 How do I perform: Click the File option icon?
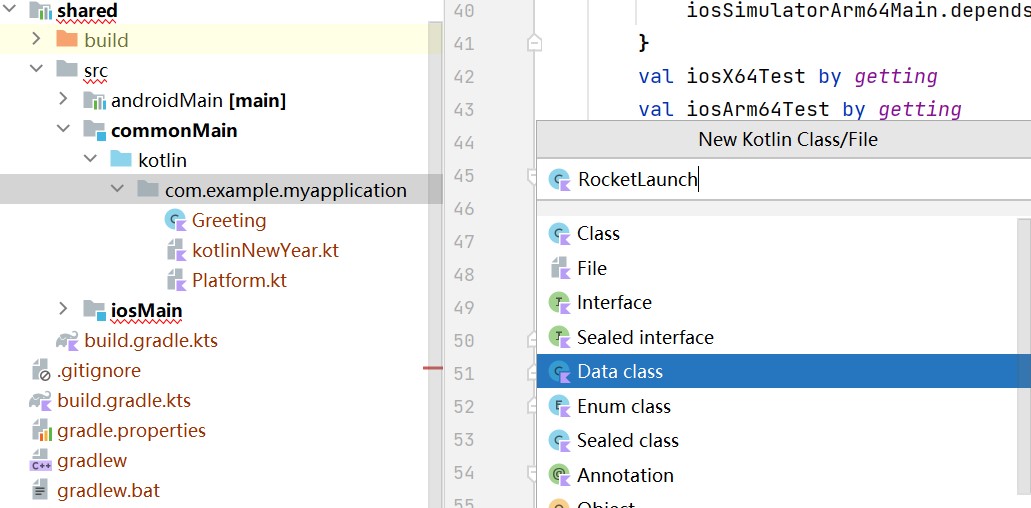tap(559, 268)
